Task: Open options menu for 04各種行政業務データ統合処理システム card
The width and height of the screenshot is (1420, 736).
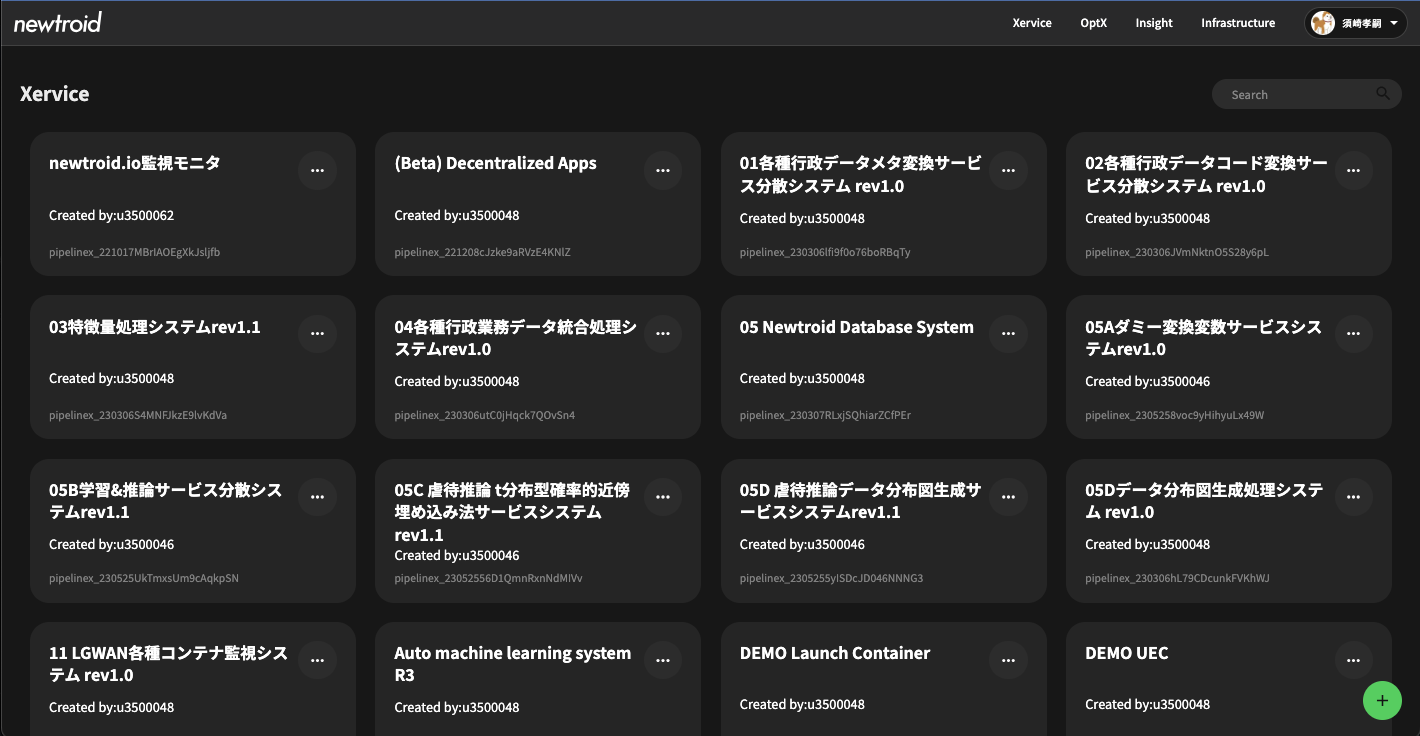Action: [663, 334]
